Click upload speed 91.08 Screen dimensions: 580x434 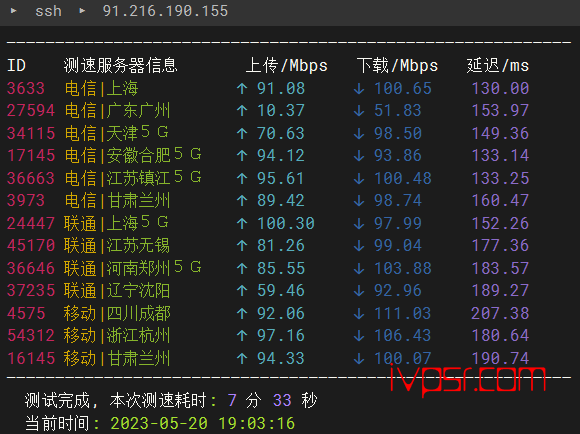pos(281,88)
